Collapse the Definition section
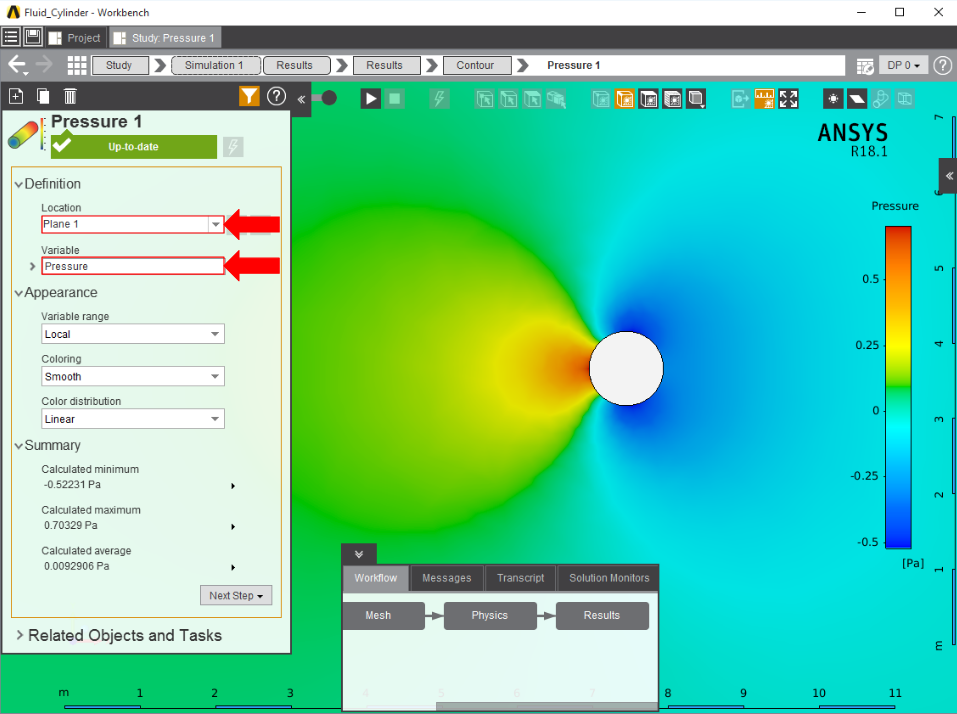Image resolution: width=957 pixels, height=714 pixels. coord(19,184)
